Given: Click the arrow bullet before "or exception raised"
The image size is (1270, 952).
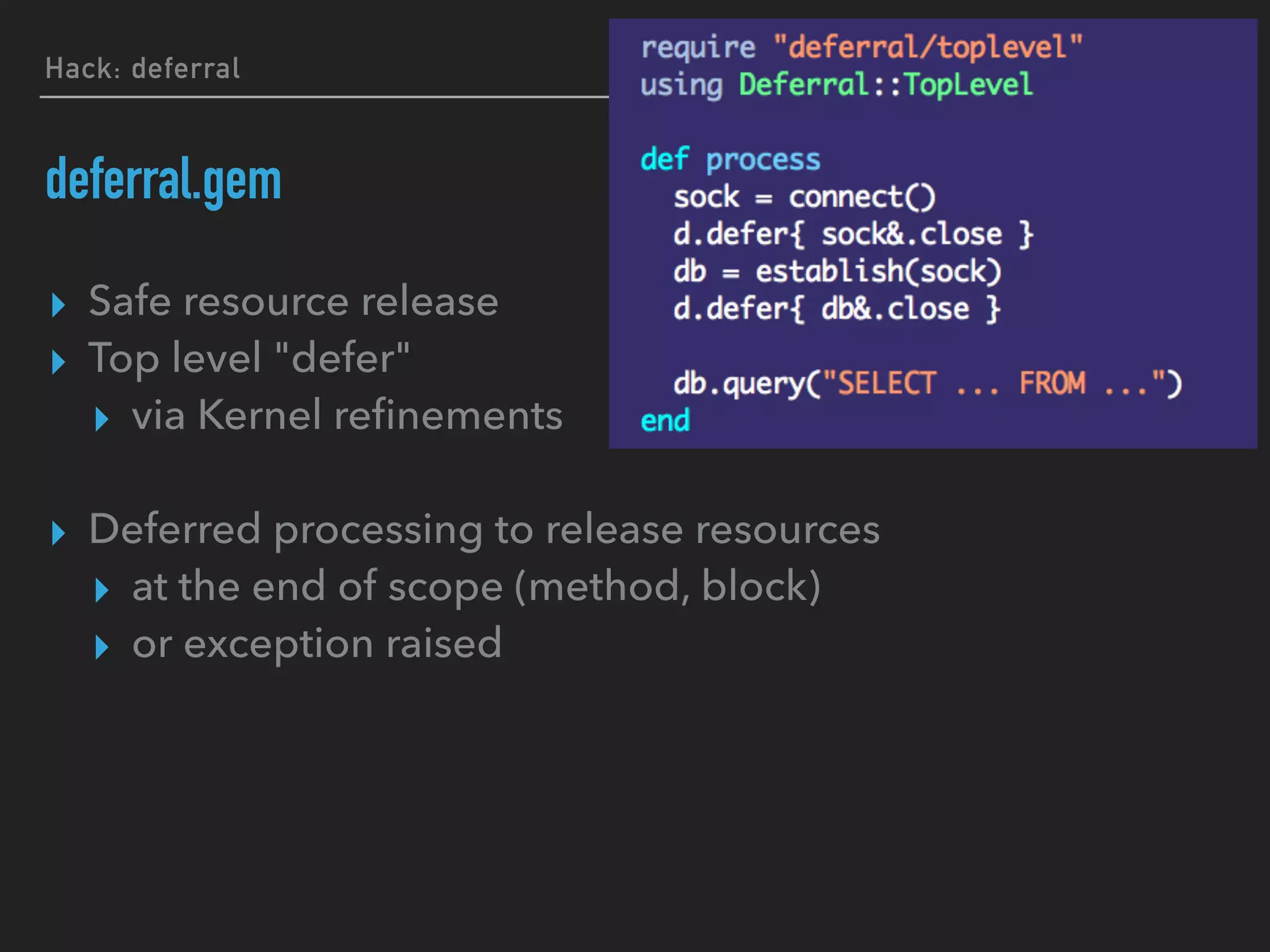Looking at the screenshot, I should [102, 647].
